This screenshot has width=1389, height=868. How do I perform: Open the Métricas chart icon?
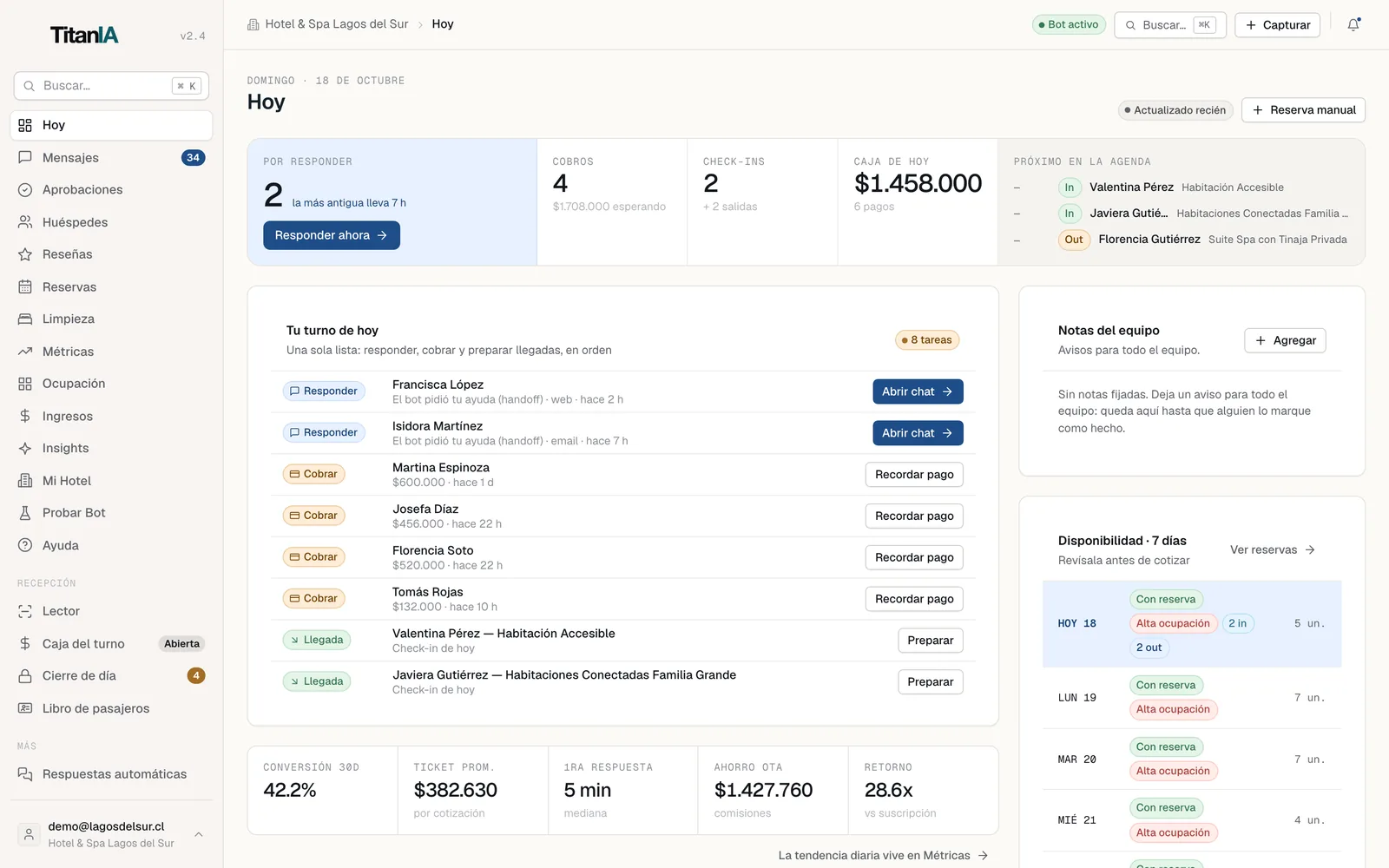pyautogui.click(x=25, y=352)
